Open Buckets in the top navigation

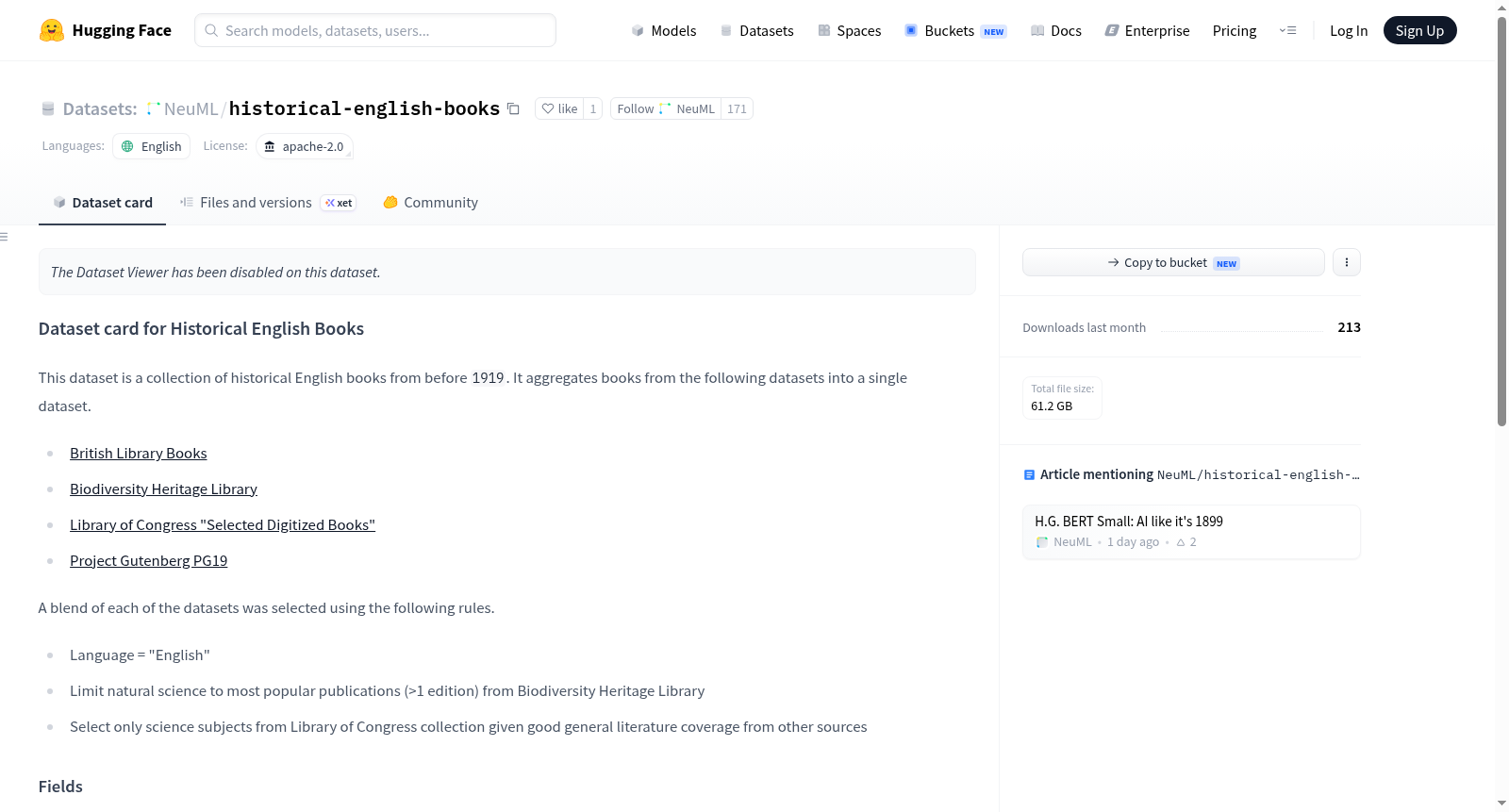[955, 30]
